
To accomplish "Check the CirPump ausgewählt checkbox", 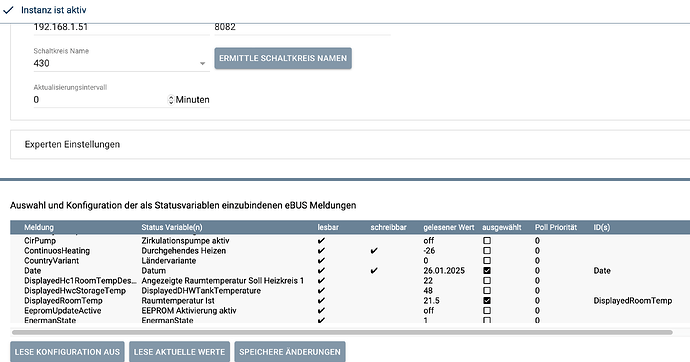I will [487, 241].
